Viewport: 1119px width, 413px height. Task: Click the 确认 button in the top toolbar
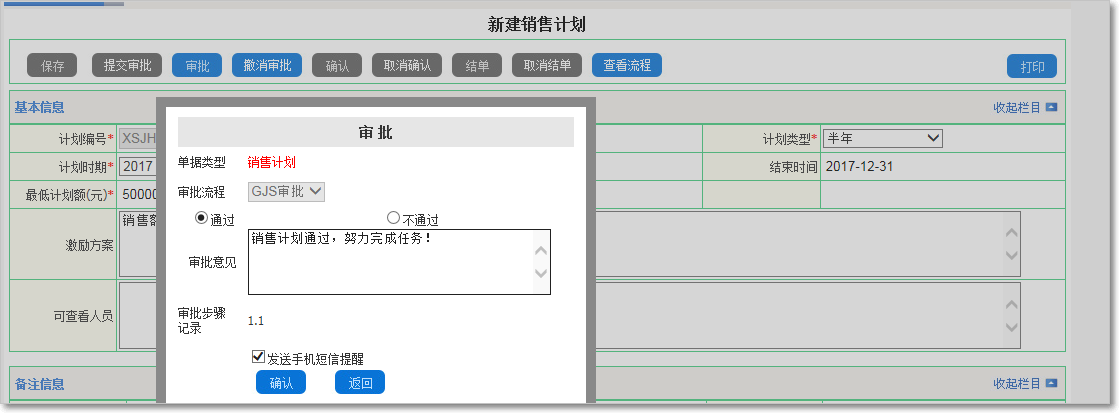click(x=337, y=66)
